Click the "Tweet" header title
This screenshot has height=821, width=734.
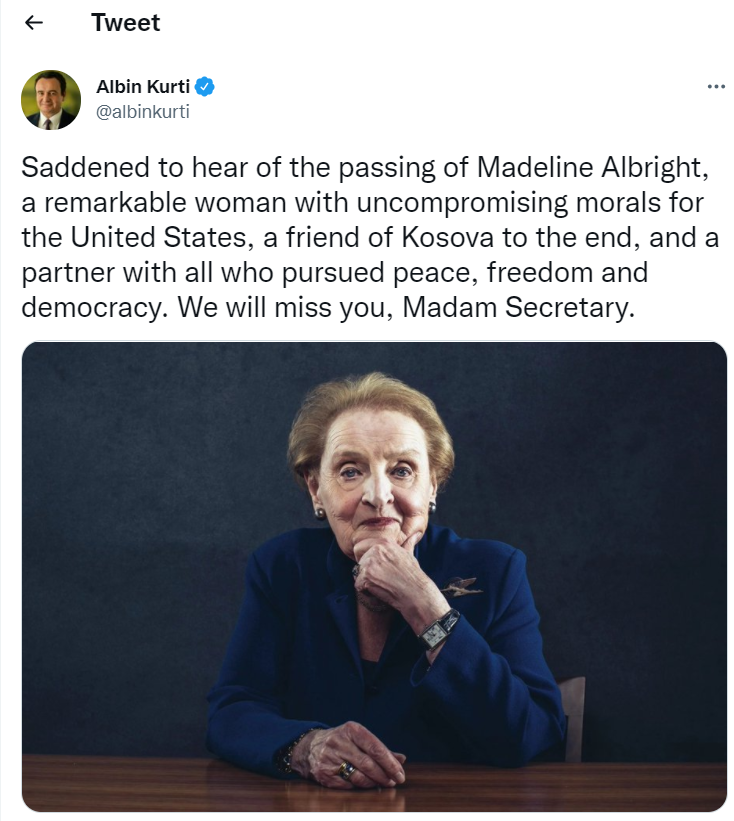[125, 23]
